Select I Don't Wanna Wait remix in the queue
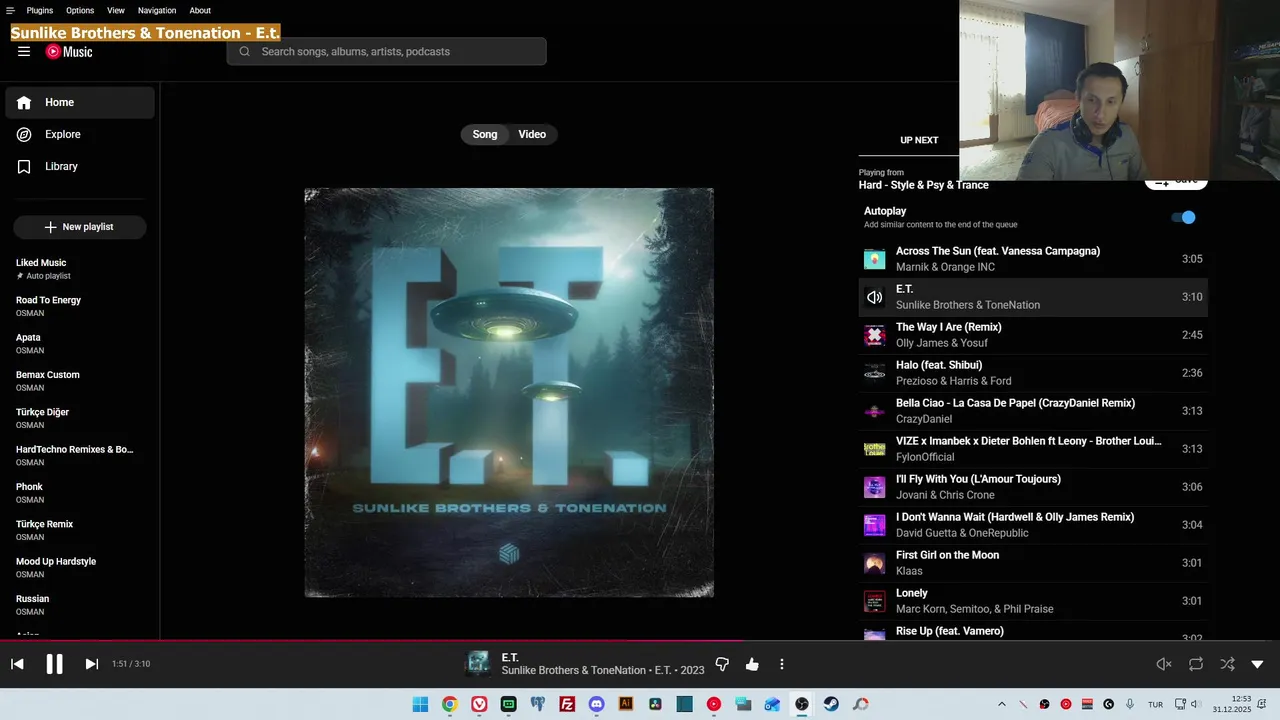This screenshot has height=720, width=1280. click(x=1033, y=525)
